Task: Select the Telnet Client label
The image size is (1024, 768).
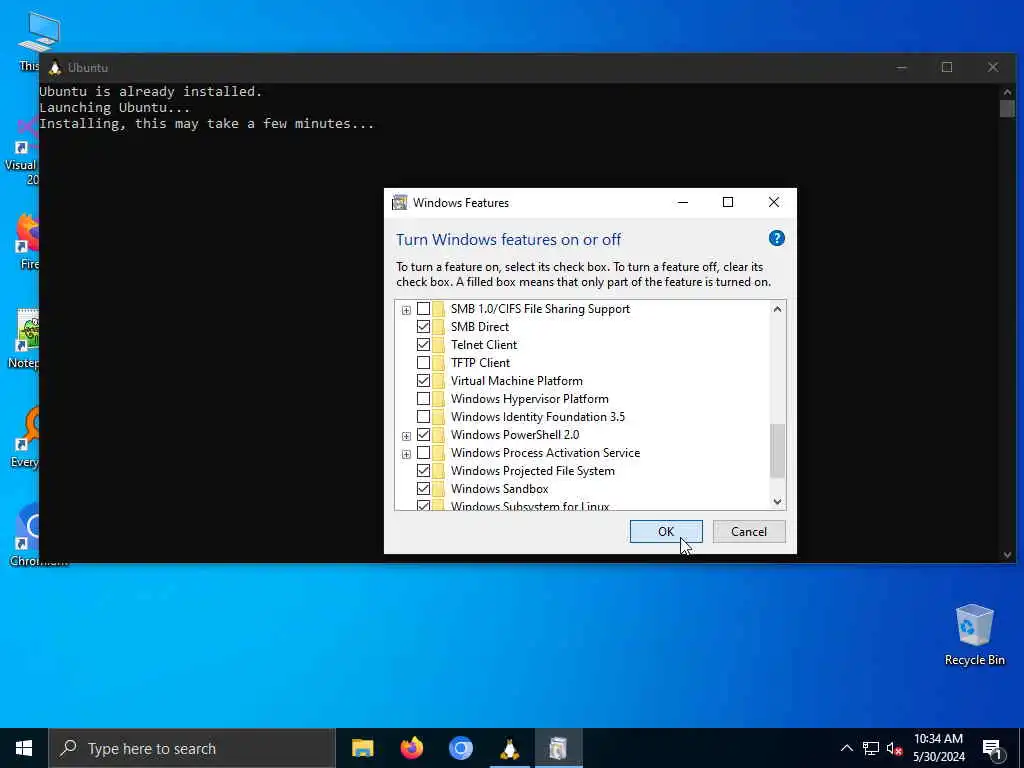Action: coord(483,345)
